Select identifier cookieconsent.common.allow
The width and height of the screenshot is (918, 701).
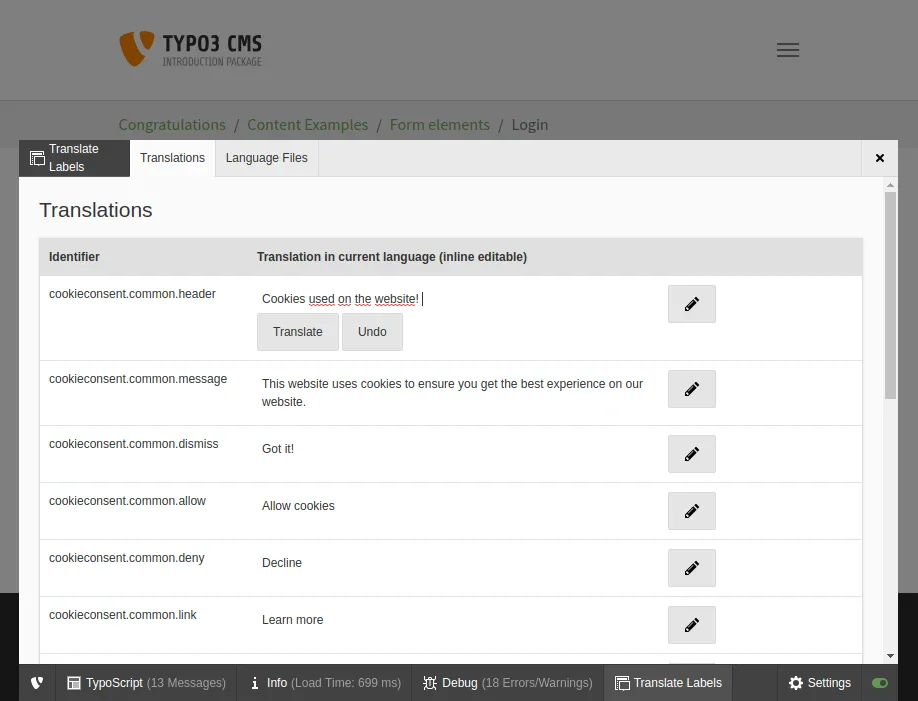(128, 501)
